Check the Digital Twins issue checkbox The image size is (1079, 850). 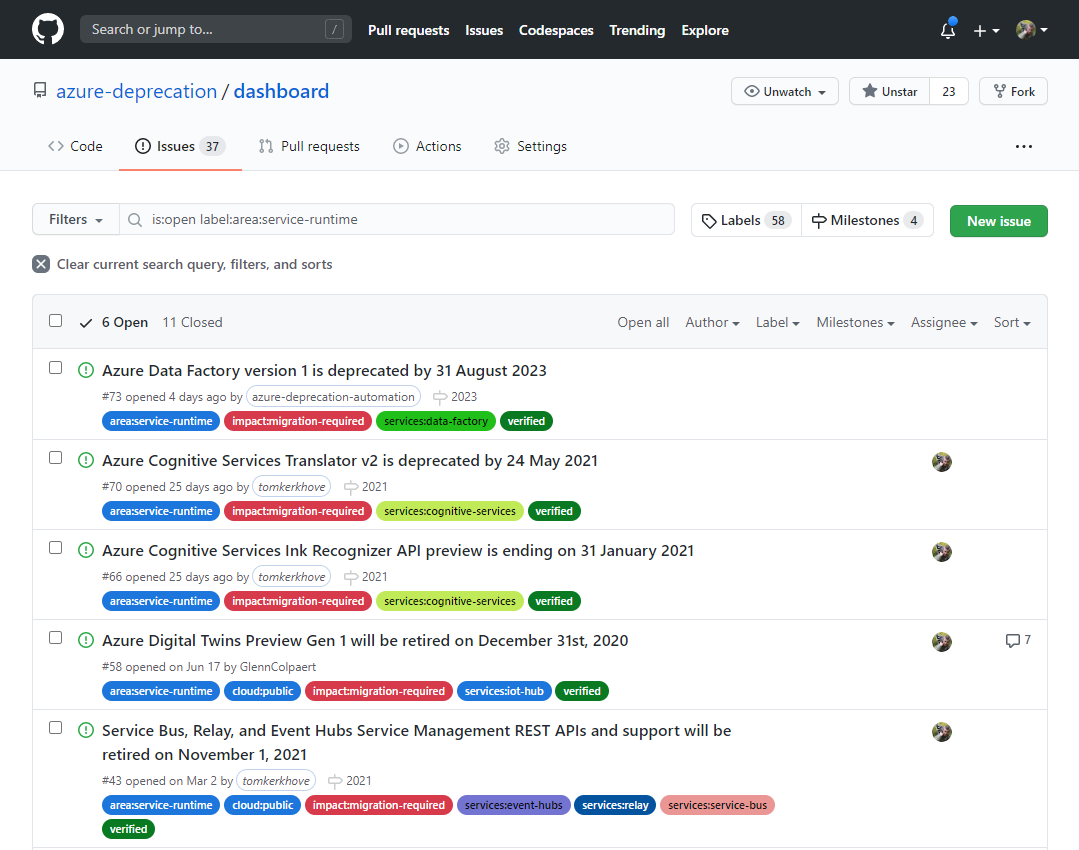pyautogui.click(x=56, y=638)
